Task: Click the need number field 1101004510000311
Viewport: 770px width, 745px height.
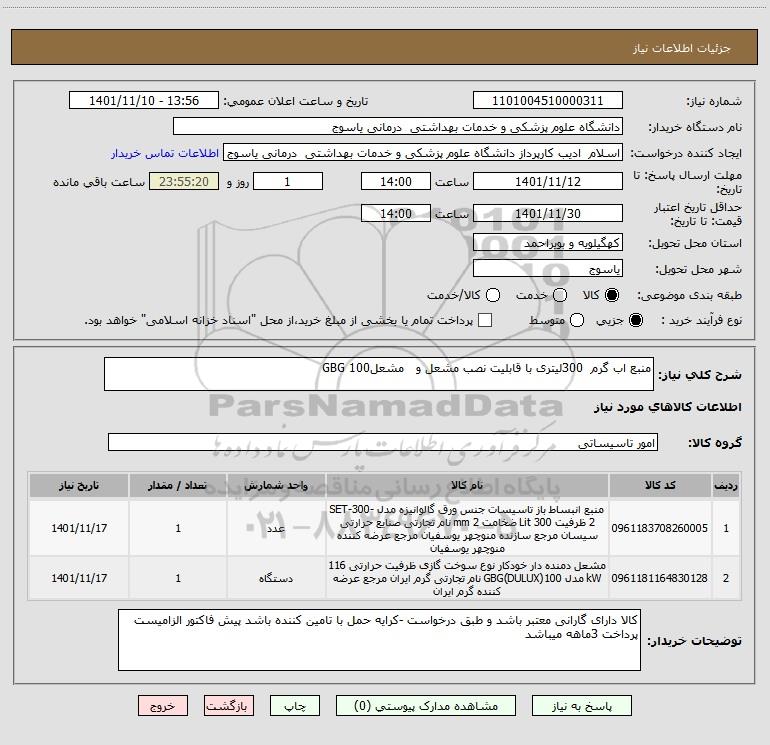Action: pos(548,101)
